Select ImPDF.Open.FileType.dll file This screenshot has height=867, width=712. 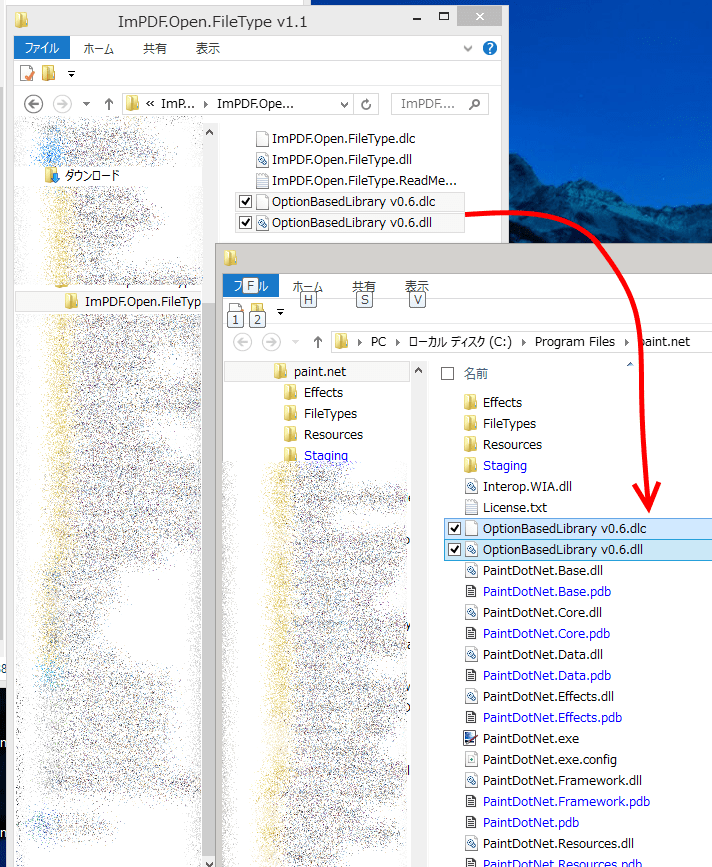pos(342,160)
